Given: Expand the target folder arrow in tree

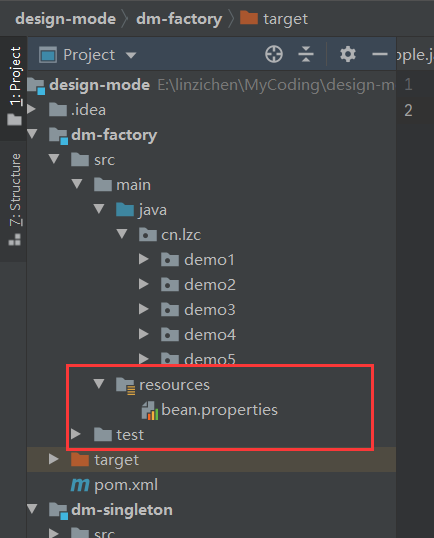Looking at the screenshot, I should click(53, 459).
